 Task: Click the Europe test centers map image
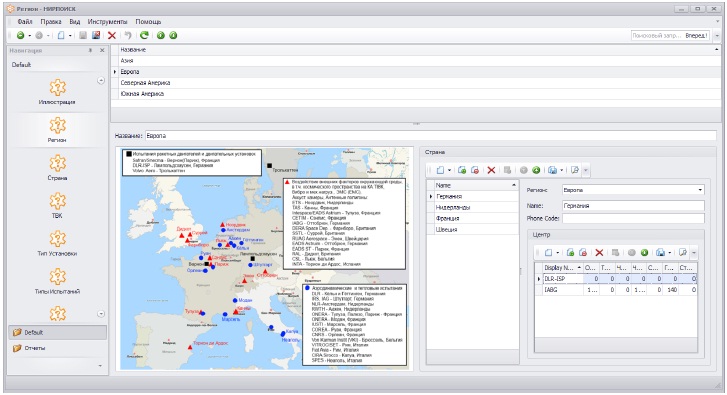(264, 259)
